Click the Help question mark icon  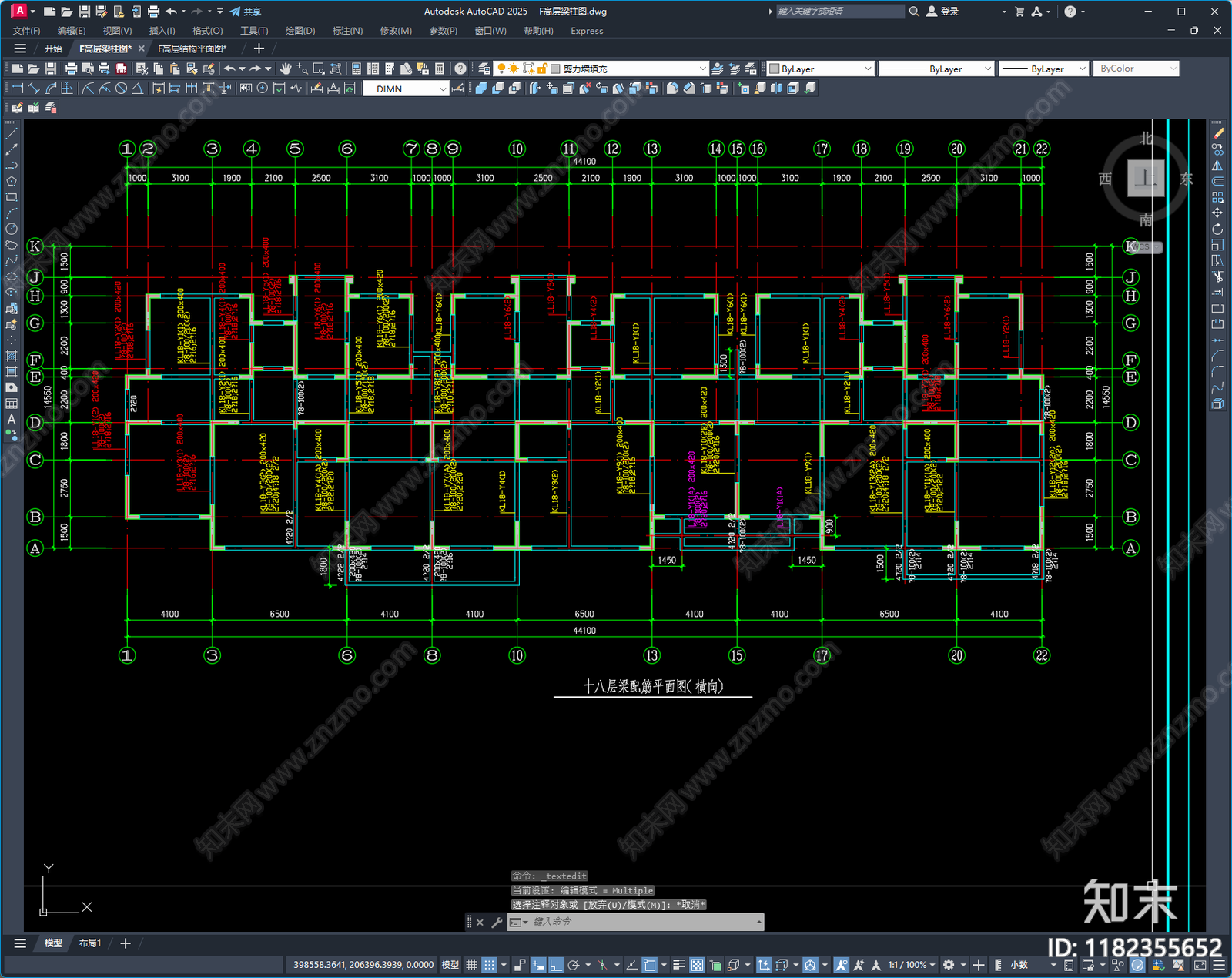(460, 69)
